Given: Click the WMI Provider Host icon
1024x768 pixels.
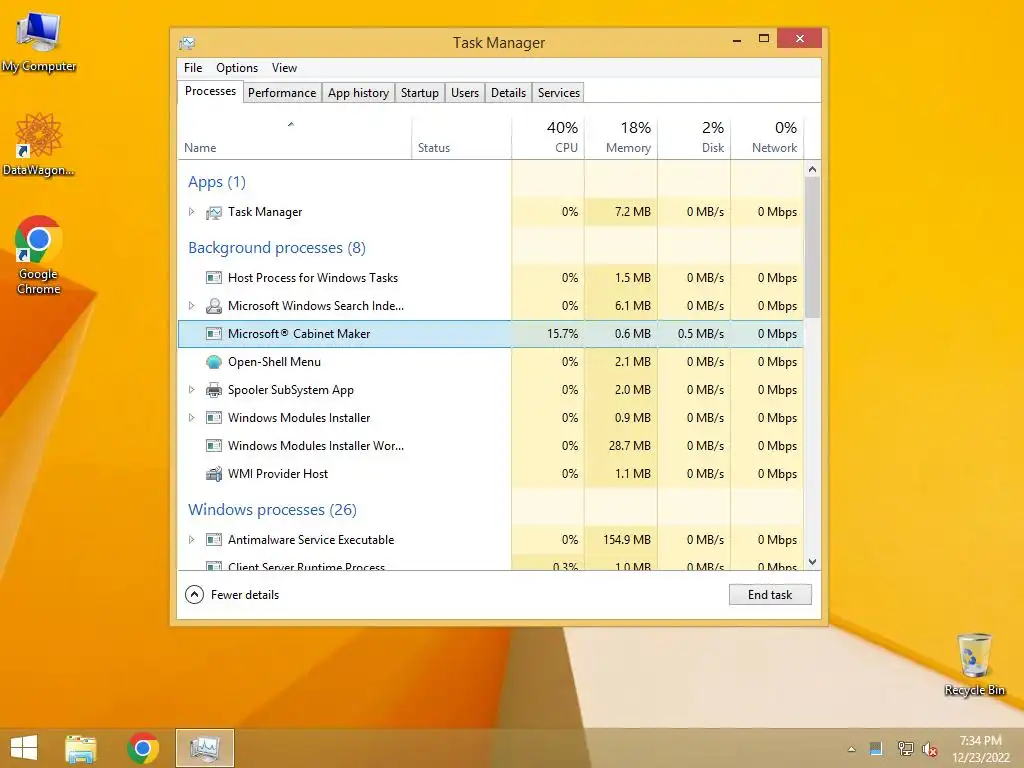Looking at the screenshot, I should point(214,474).
